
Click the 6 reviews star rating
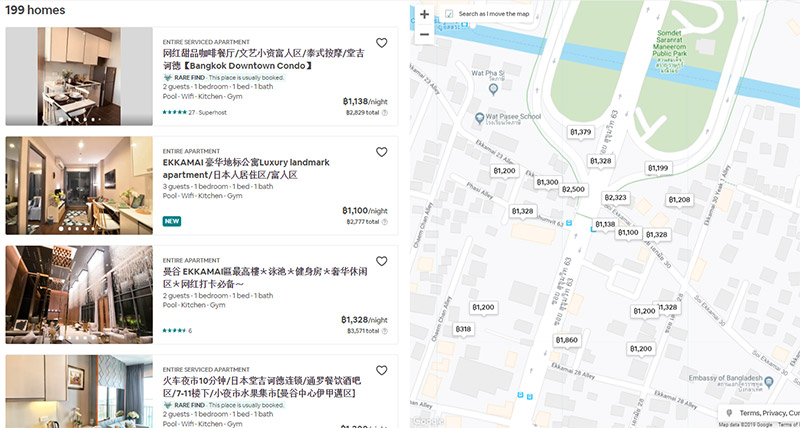point(177,331)
